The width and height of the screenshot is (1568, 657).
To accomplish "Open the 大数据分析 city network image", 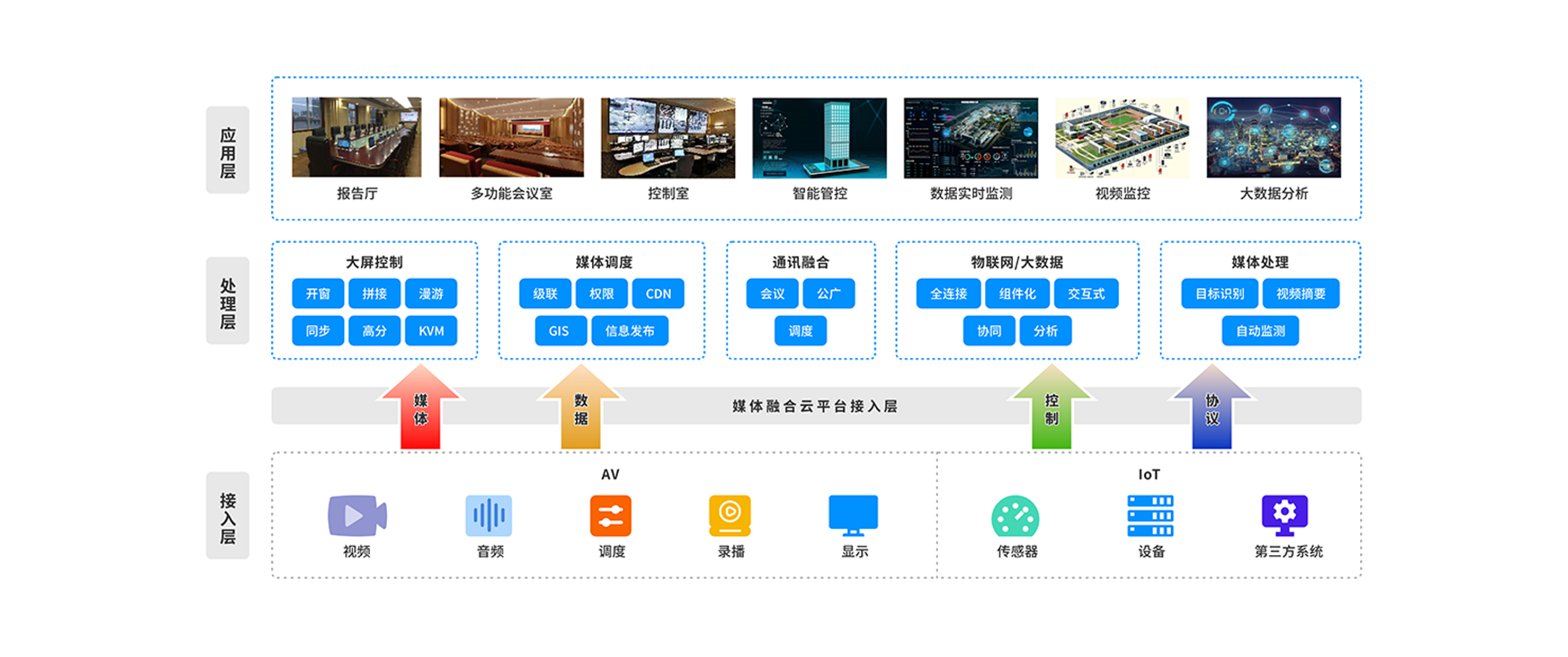I will pos(1273,137).
